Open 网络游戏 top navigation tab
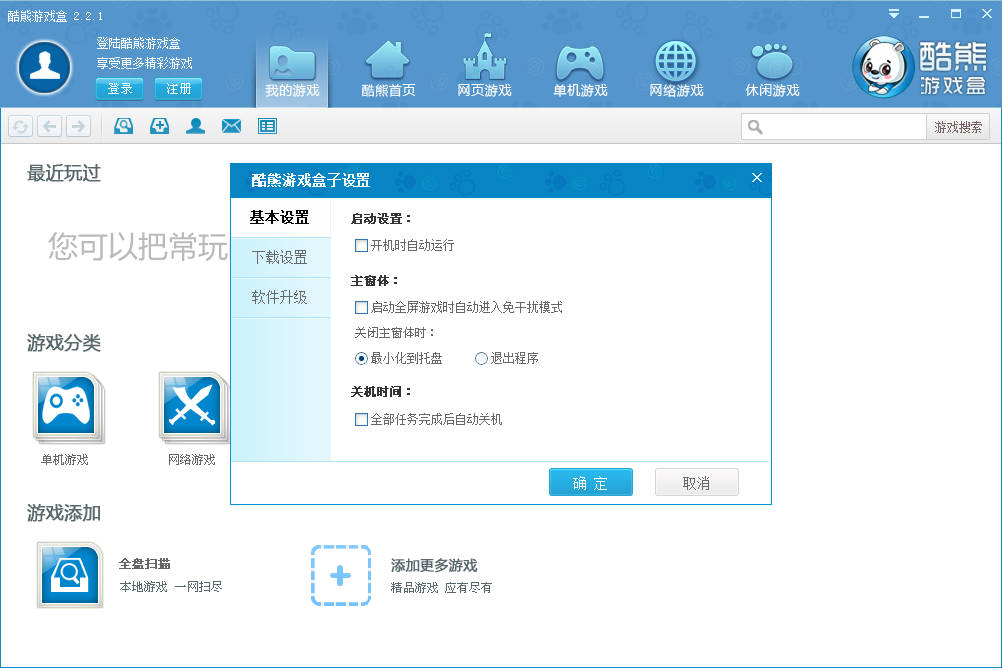 [x=676, y=69]
